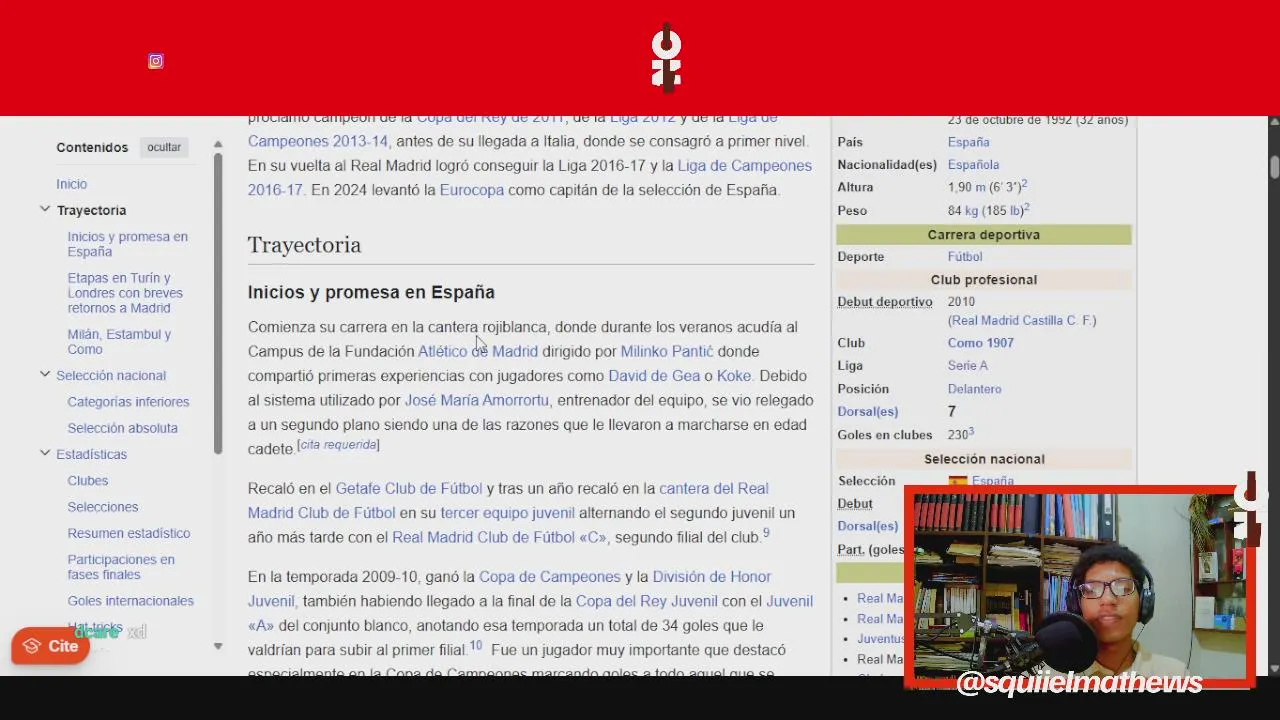Open Participaciones en fases finales entry
This screenshot has height=720, width=1280.
click(120, 567)
